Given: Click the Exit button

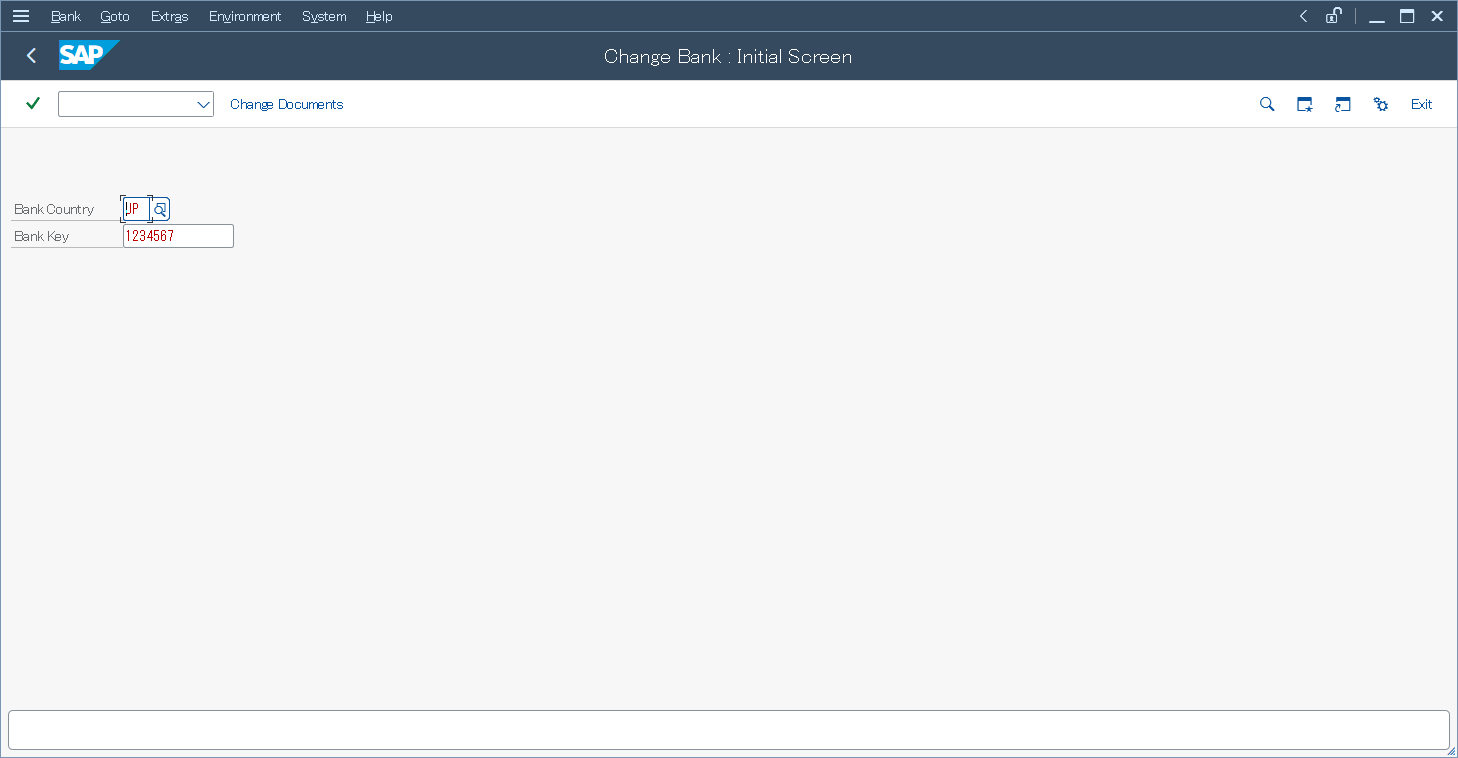Looking at the screenshot, I should pos(1421,104).
